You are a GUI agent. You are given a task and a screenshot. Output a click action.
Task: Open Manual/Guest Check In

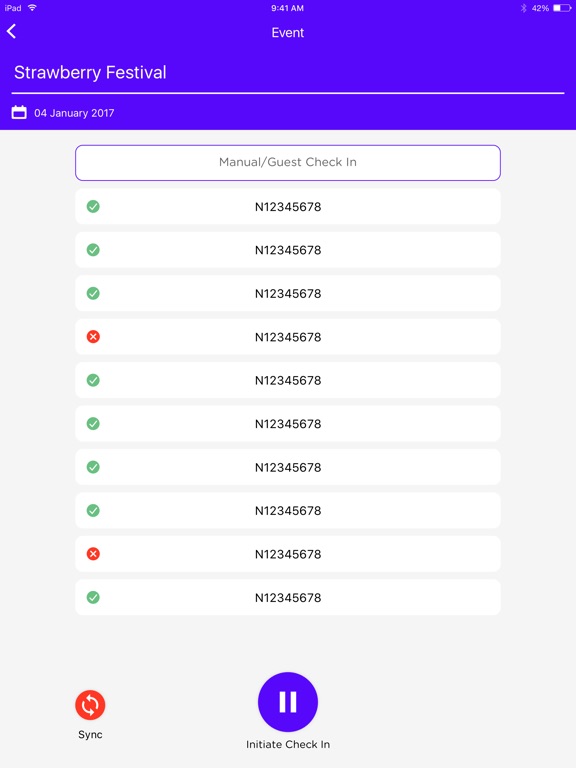click(288, 163)
